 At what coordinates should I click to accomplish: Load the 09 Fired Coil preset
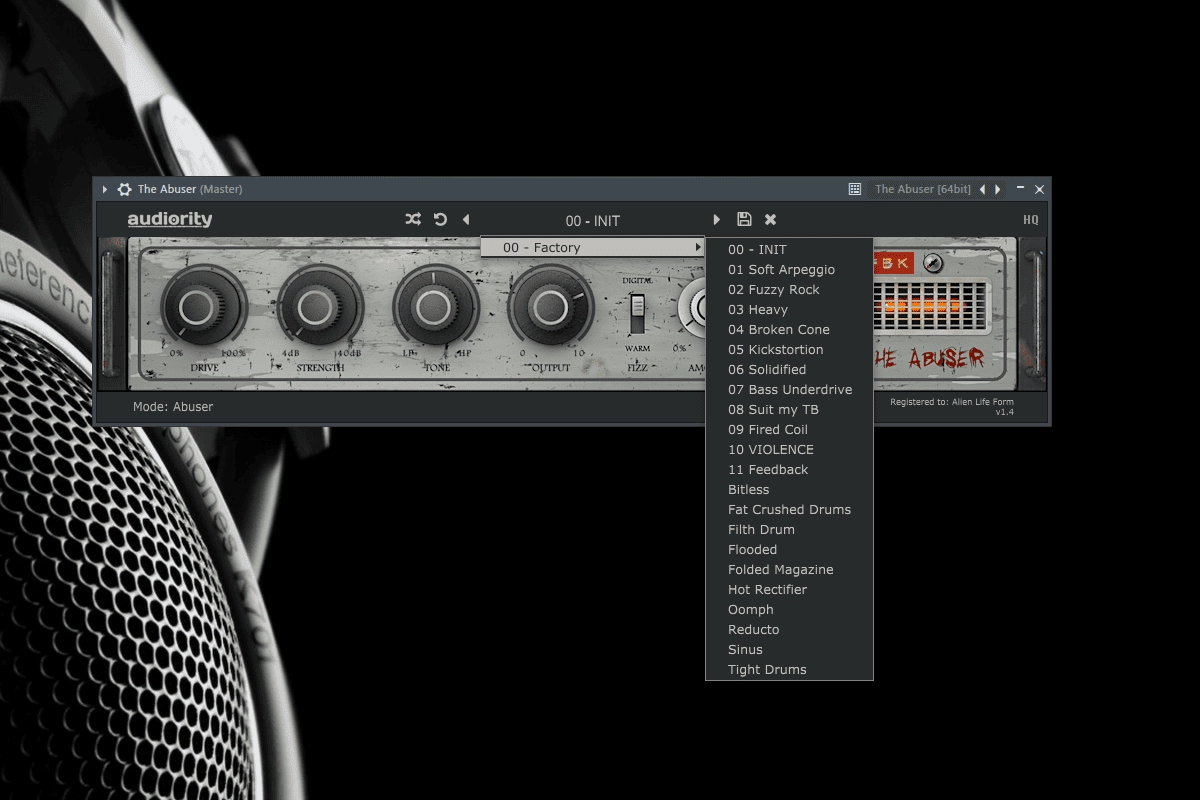point(789,429)
